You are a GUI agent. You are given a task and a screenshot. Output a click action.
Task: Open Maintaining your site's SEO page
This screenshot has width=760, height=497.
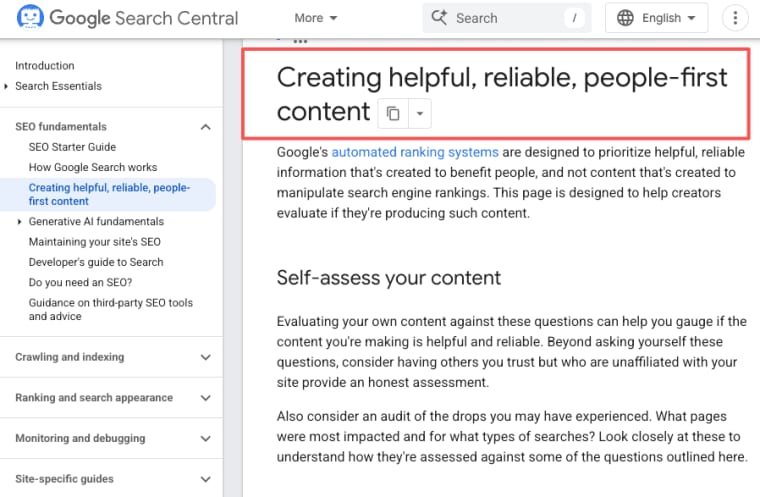[95, 242]
